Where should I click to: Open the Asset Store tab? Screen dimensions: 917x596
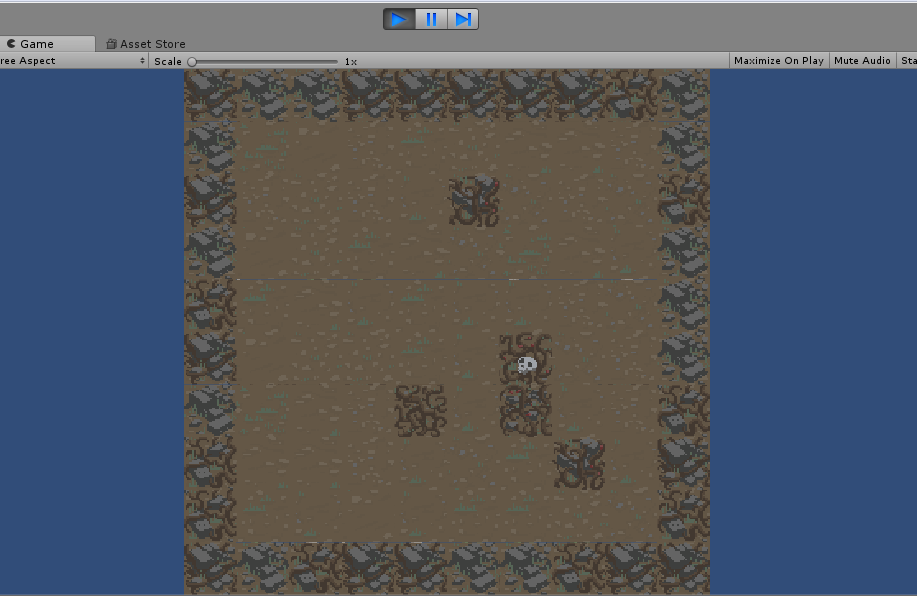point(146,44)
